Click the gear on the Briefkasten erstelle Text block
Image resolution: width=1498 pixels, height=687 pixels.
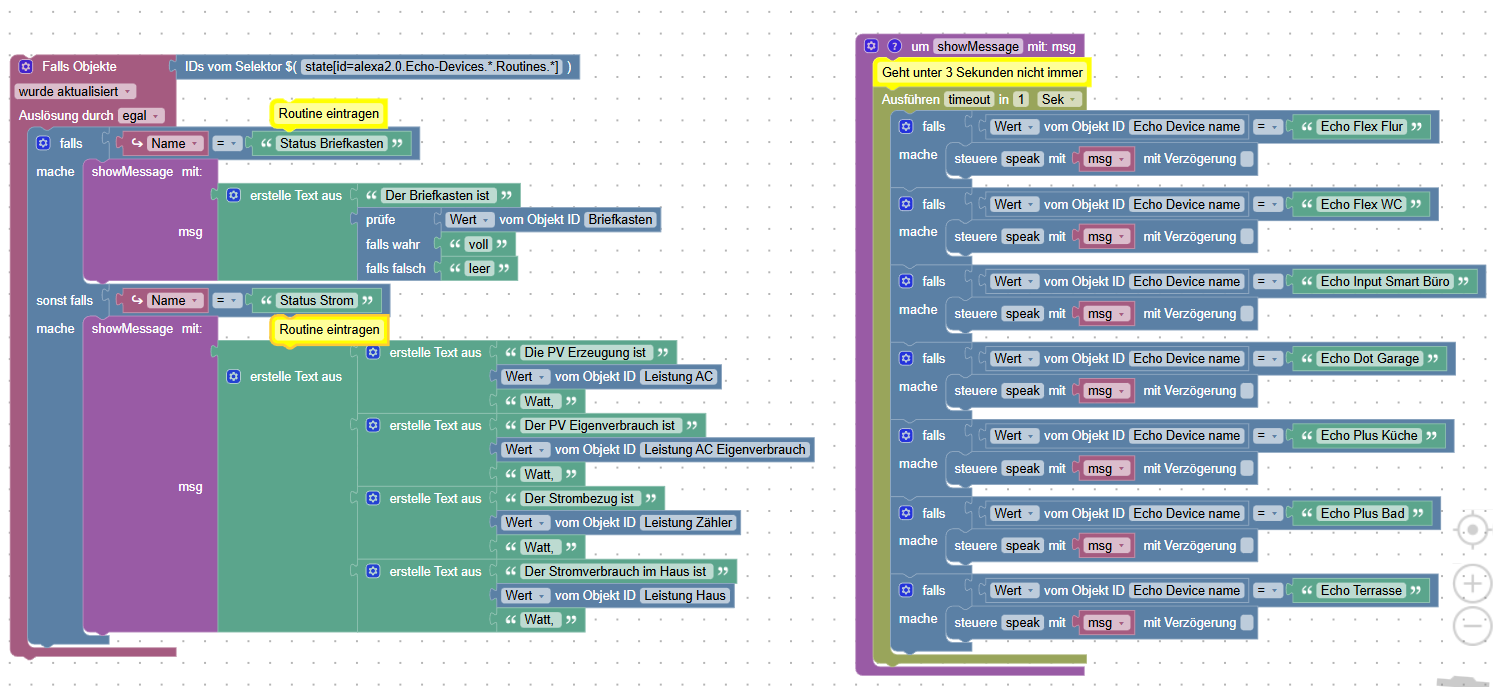pyautogui.click(x=233, y=195)
